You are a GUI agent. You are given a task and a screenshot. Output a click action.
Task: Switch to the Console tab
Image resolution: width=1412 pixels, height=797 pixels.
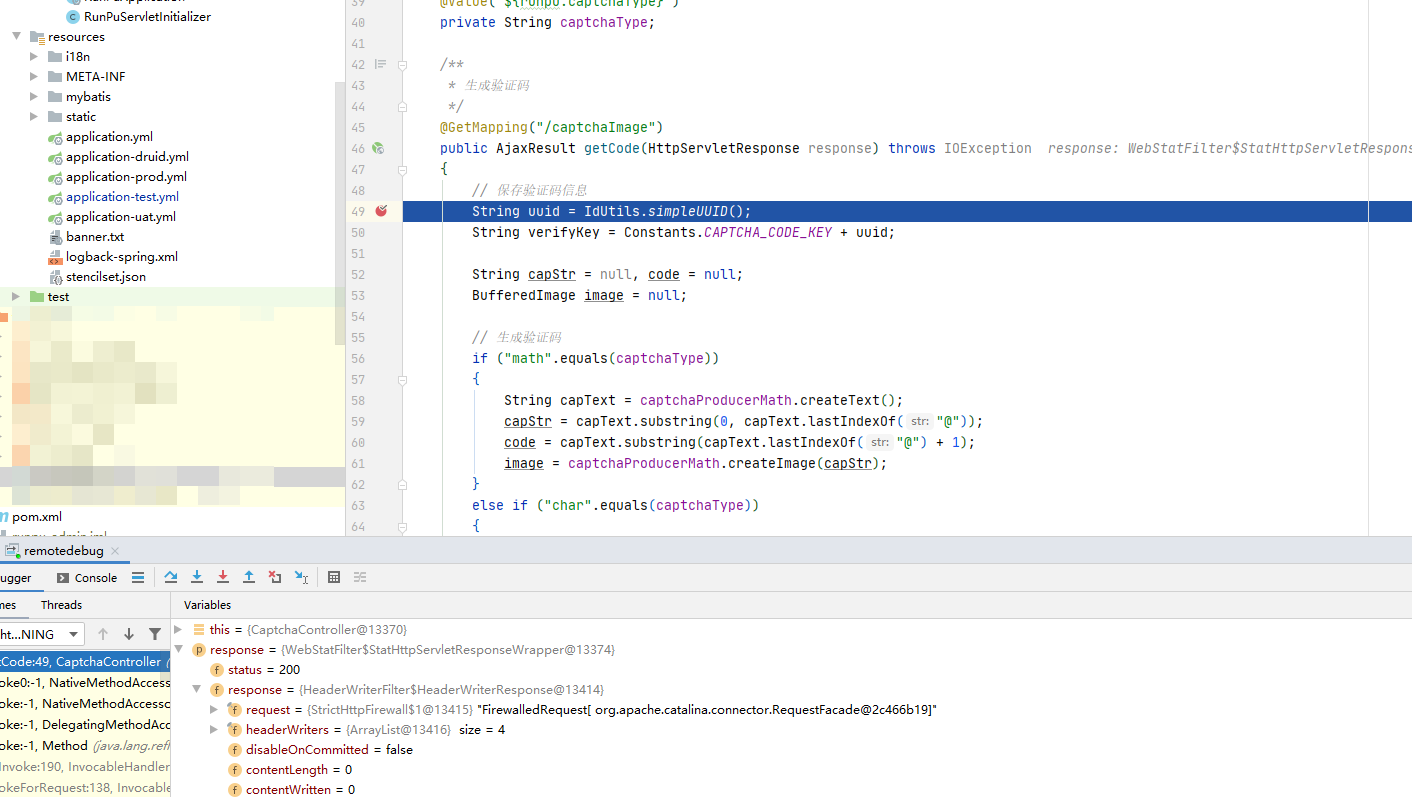click(93, 577)
